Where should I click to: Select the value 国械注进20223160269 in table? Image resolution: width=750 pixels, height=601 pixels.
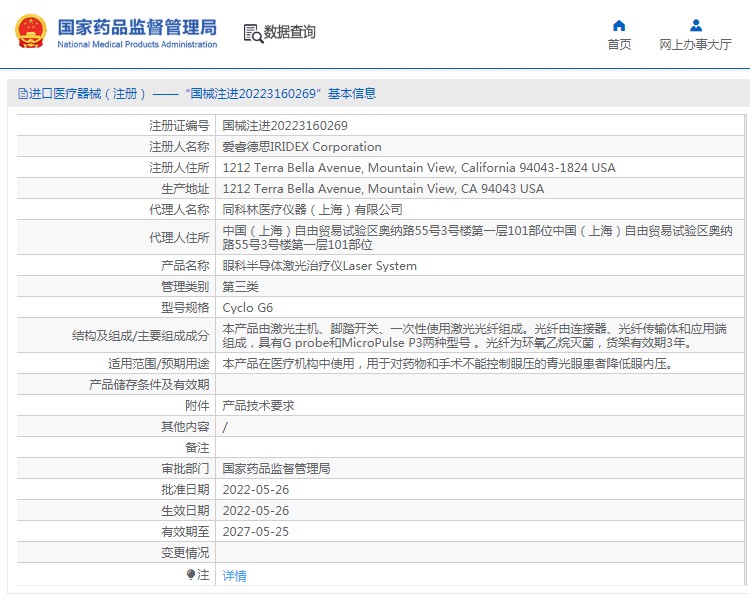click(285, 126)
